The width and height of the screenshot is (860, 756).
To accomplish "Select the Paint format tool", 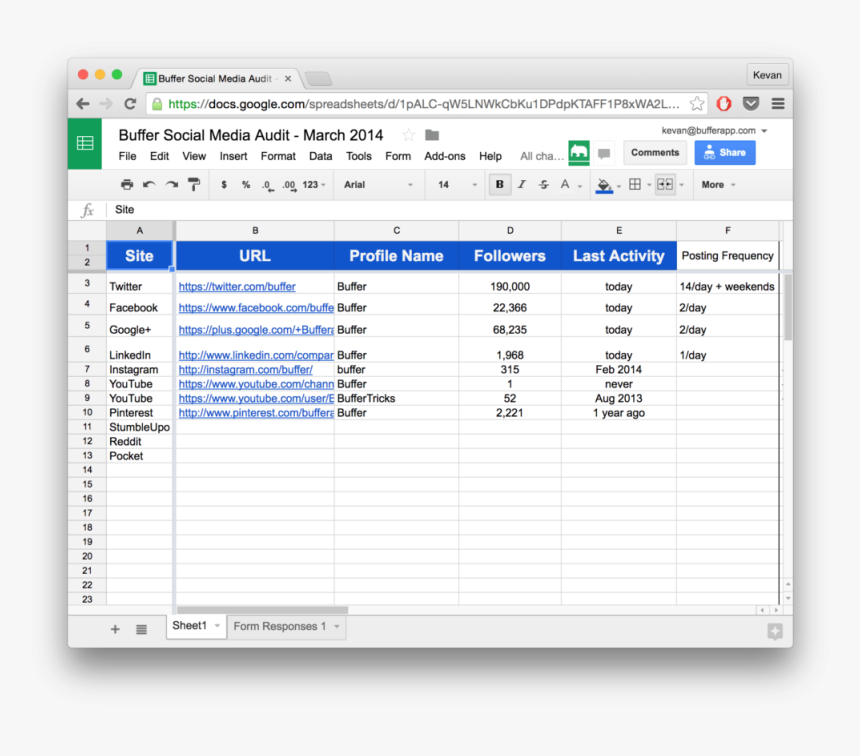I will click(x=194, y=185).
